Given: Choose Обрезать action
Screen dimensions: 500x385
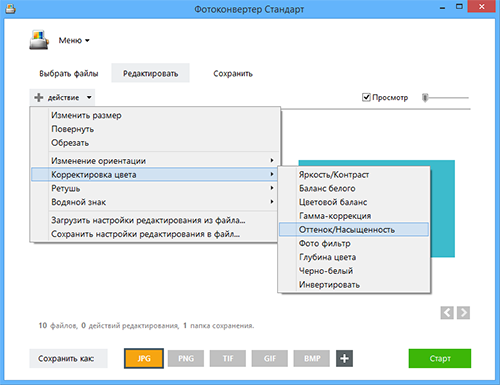Looking at the screenshot, I should pyautogui.click(x=155, y=143).
